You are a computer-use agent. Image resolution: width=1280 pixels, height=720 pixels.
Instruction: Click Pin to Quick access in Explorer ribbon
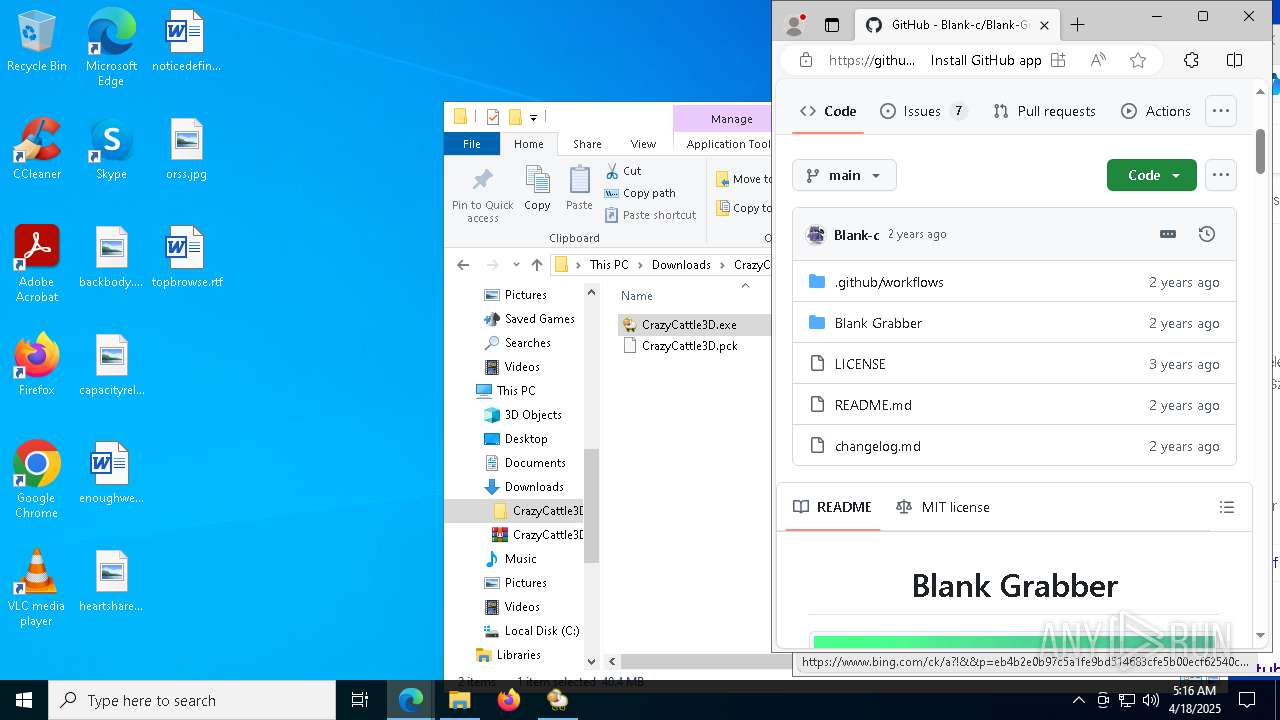(x=482, y=194)
